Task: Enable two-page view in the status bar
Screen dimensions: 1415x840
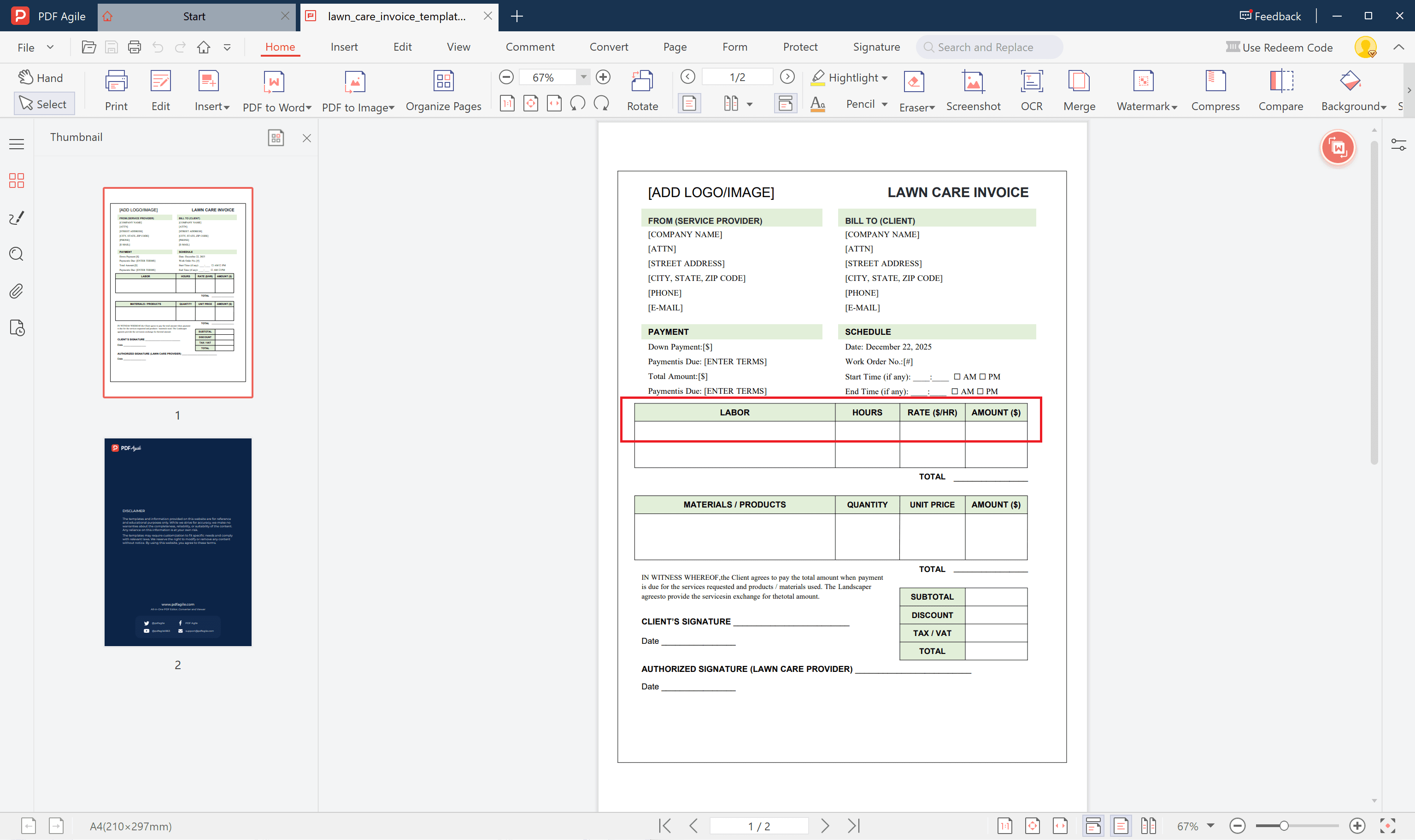Action: click(1149, 826)
